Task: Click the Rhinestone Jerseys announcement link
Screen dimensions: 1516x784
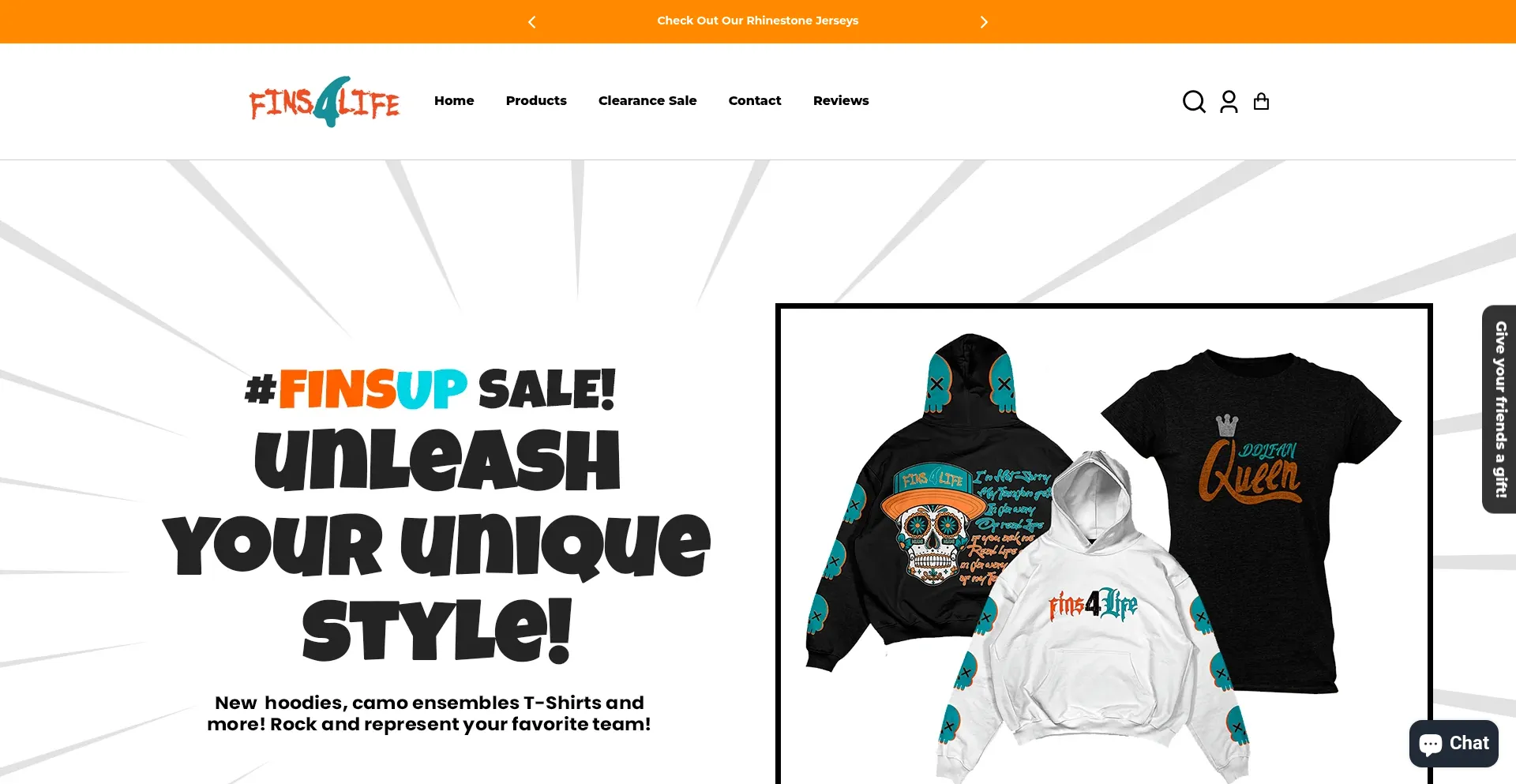Action: (x=757, y=21)
